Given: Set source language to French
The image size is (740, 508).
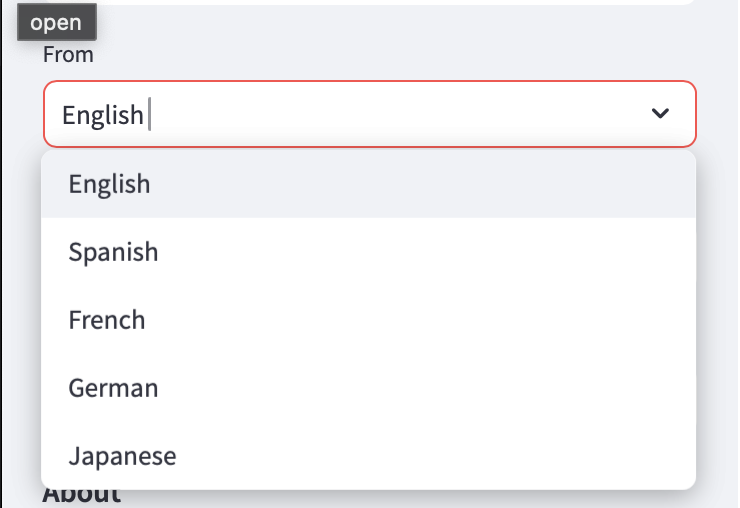Looking at the screenshot, I should pos(369,320).
